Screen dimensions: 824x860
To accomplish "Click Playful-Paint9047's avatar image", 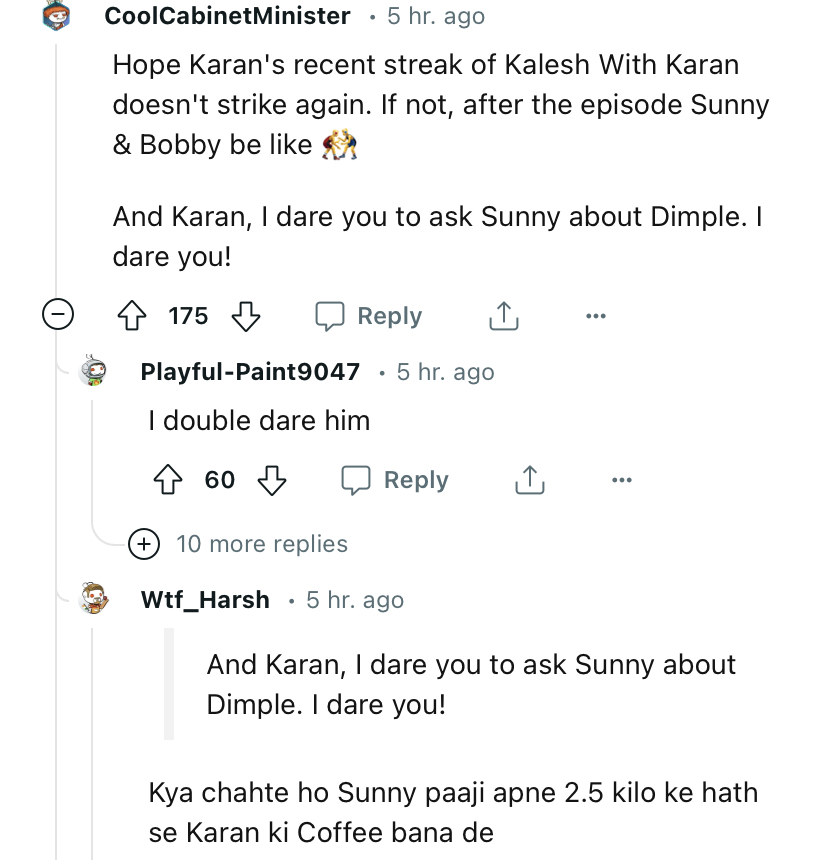I will 94,372.
